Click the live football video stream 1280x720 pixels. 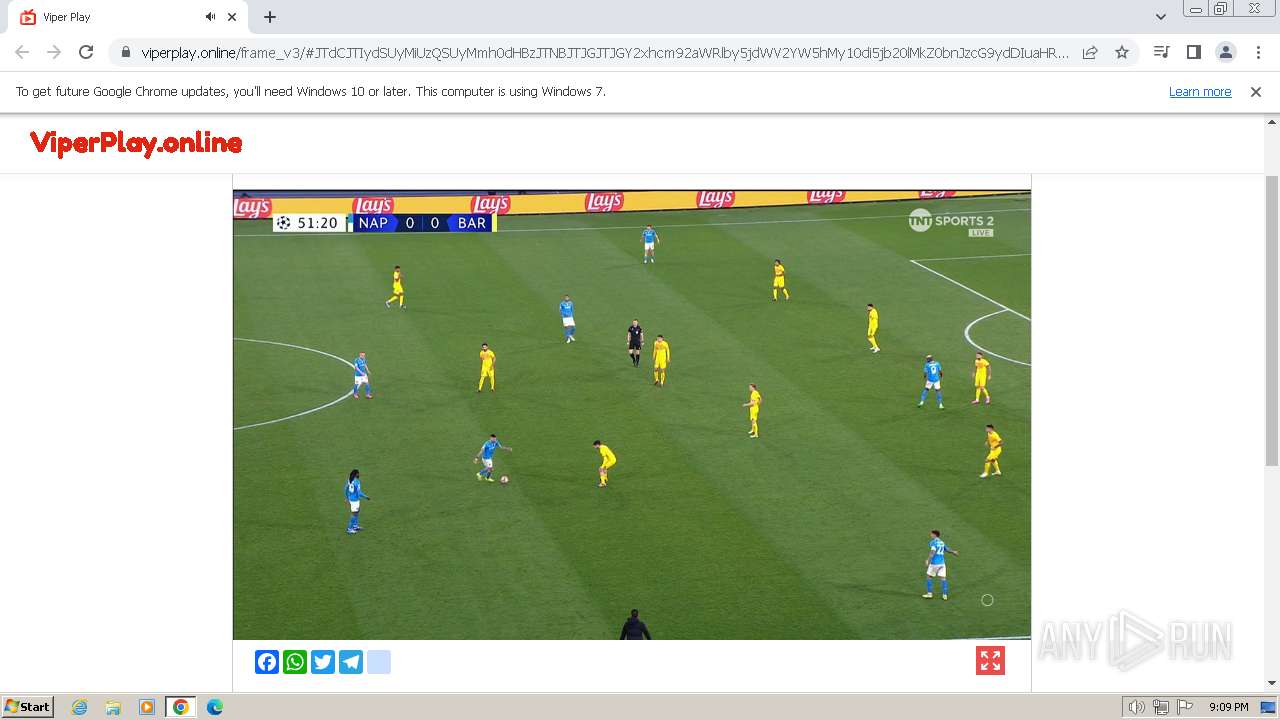click(x=632, y=414)
